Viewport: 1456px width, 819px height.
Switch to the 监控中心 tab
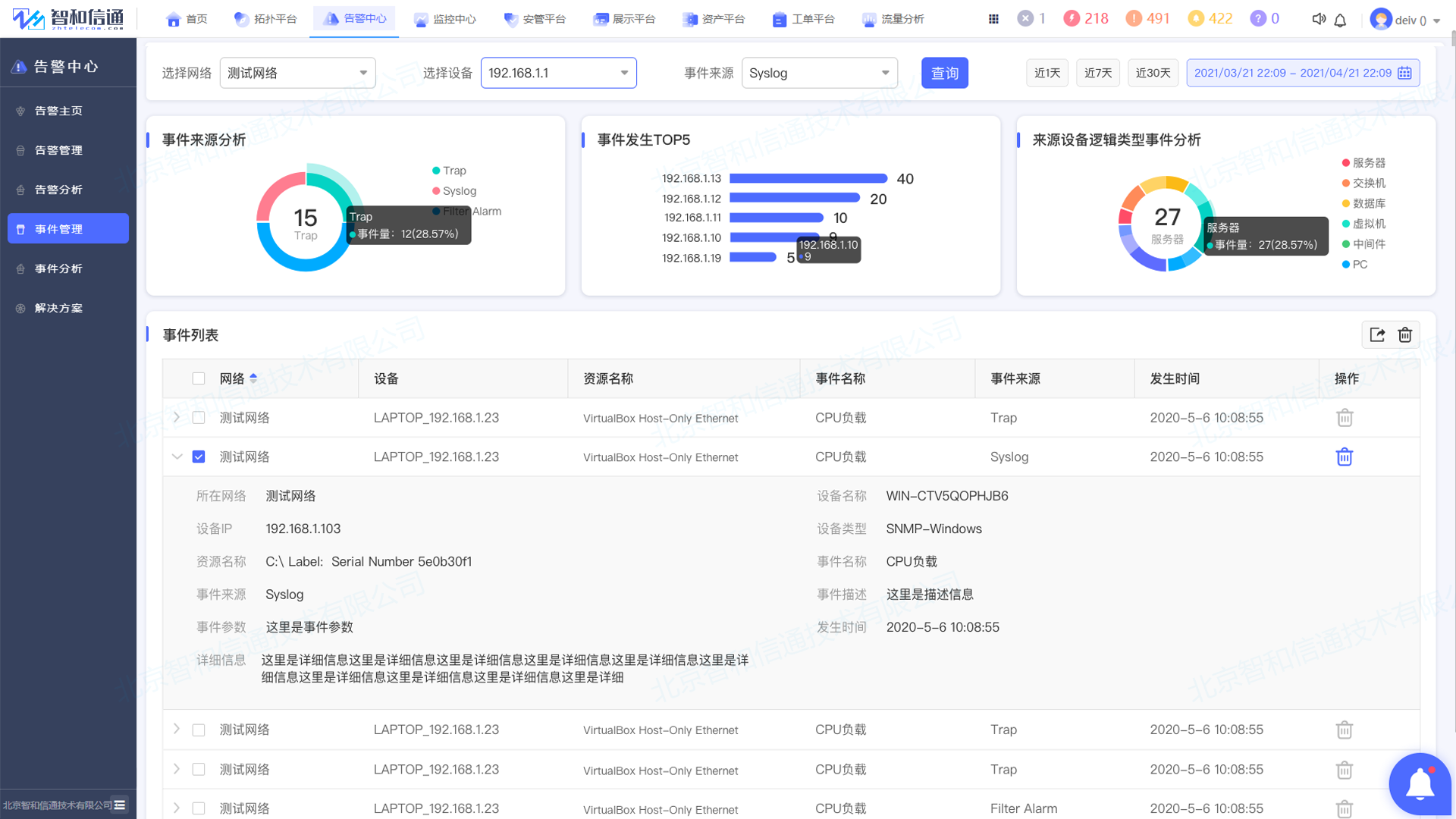point(445,19)
